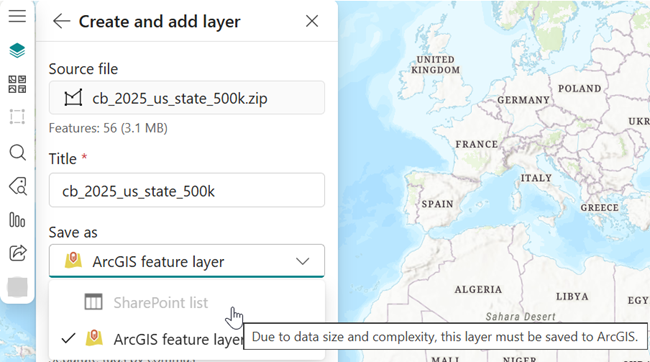Click the cb_2025_us_state_500k.zip source file box
This screenshot has width=650, height=362.
coord(187,98)
